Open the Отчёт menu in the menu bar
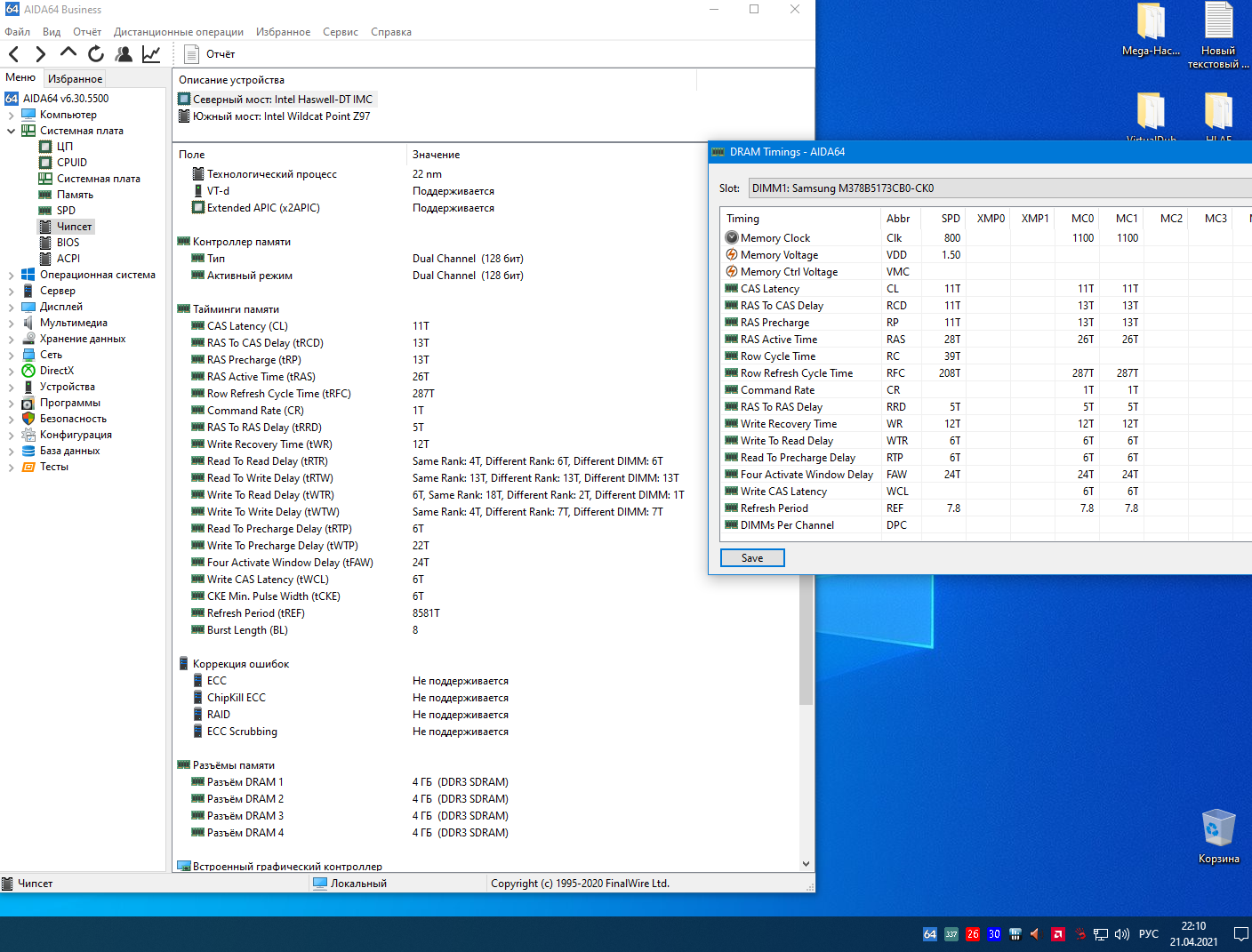This screenshot has width=1252, height=952. pyautogui.click(x=87, y=32)
